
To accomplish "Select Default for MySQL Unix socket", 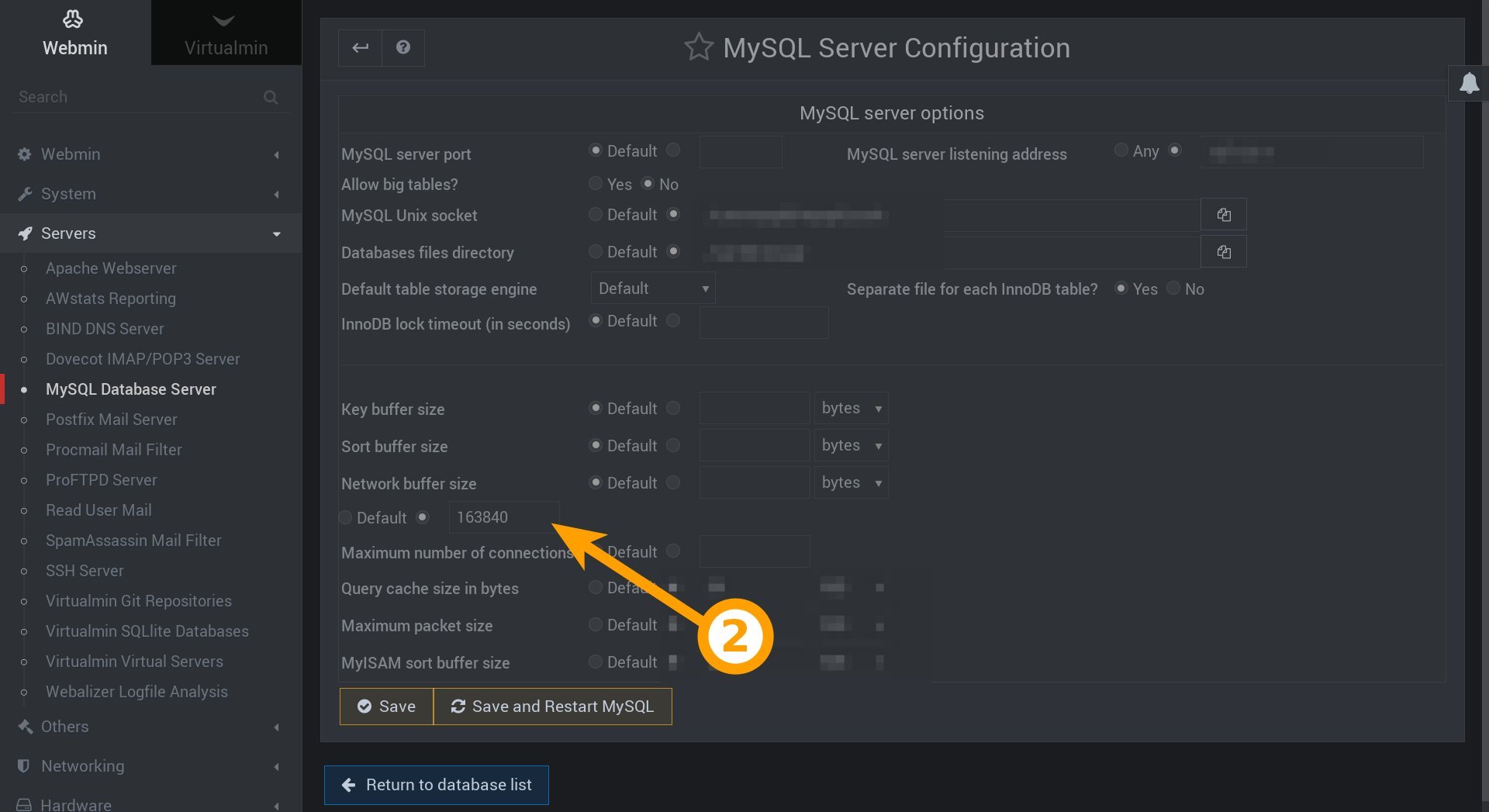I will (x=596, y=214).
